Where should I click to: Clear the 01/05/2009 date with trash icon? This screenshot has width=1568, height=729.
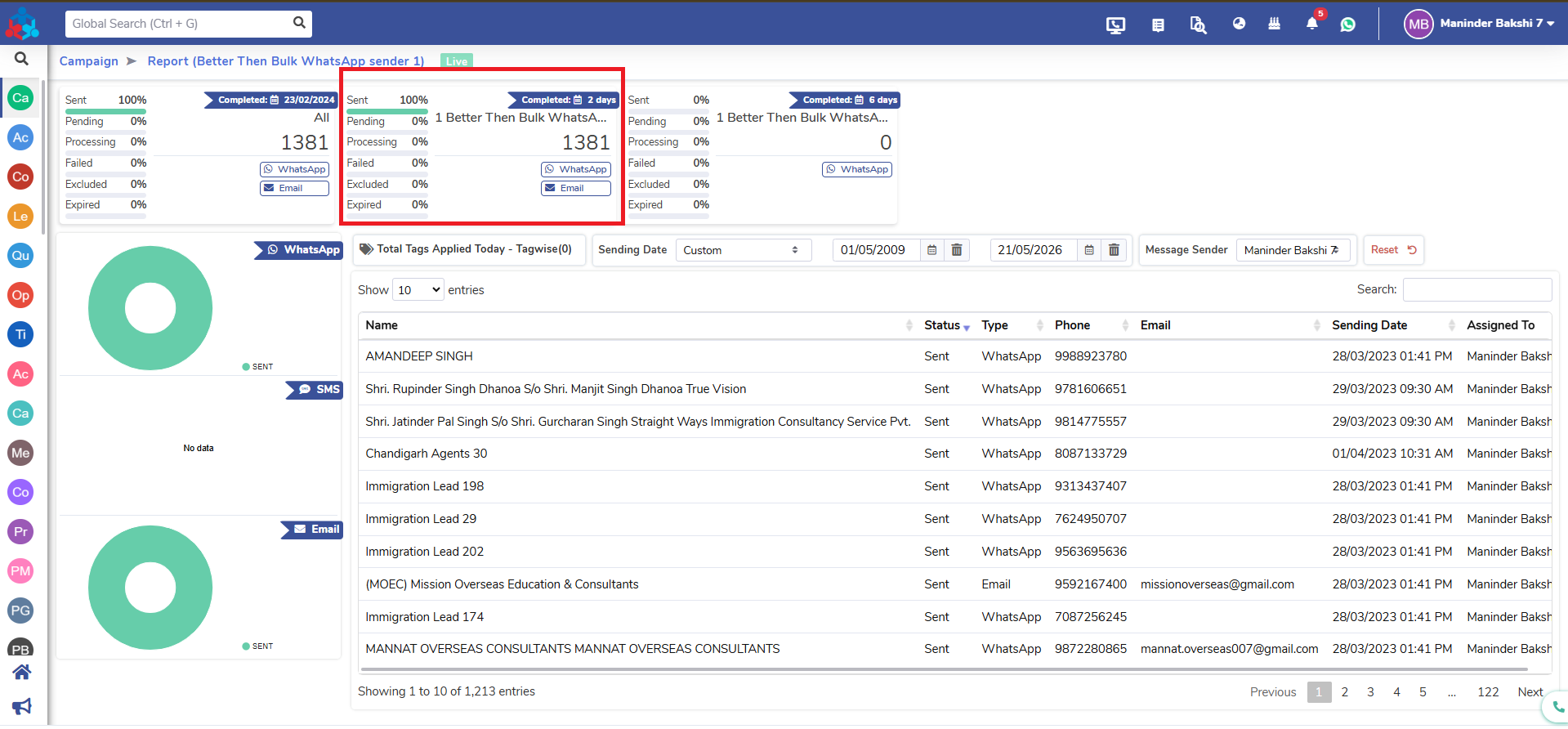pos(957,250)
